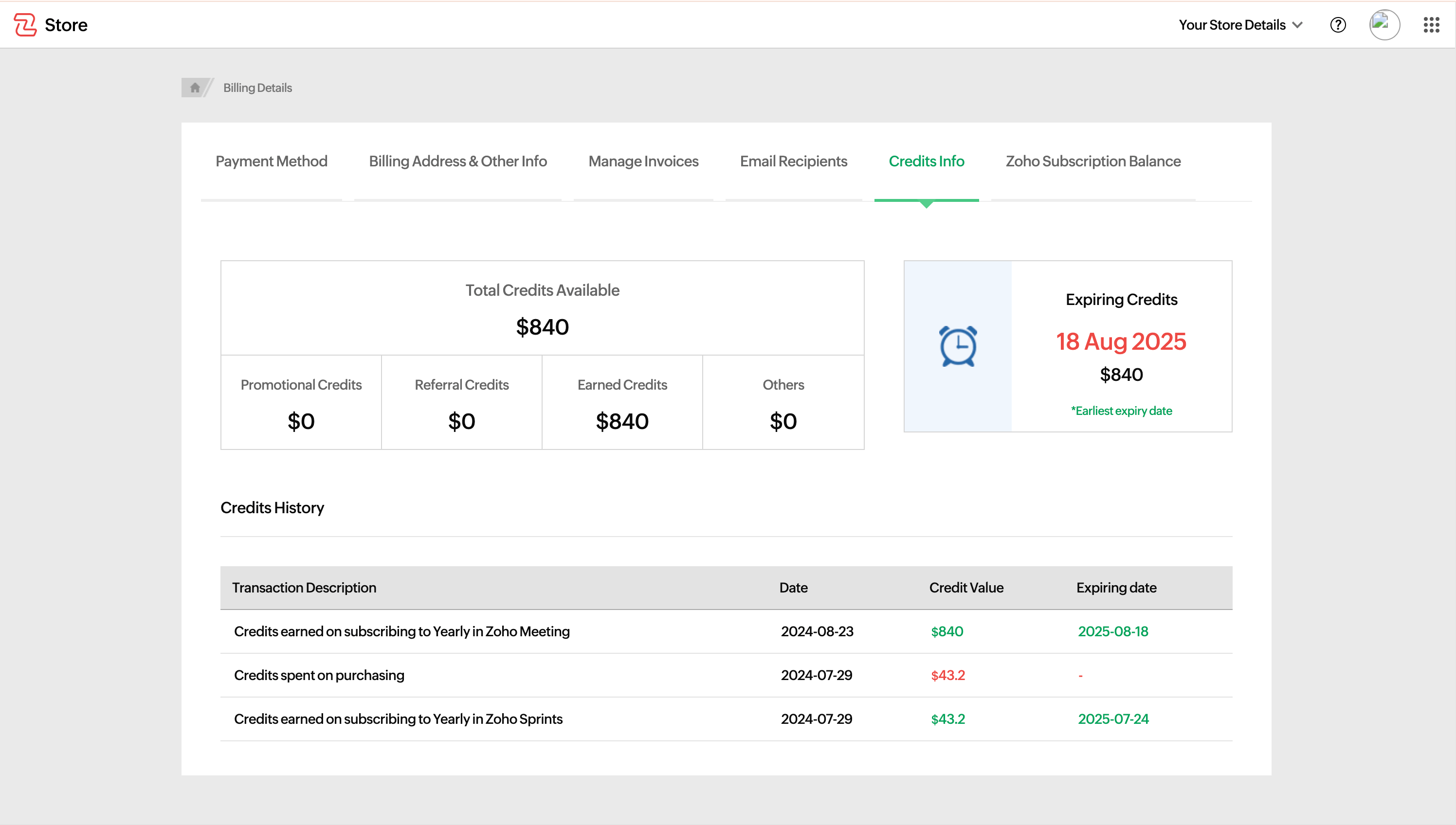Go to the Manage Invoices tab
This screenshot has height=825, width=1456.
[643, 161]
